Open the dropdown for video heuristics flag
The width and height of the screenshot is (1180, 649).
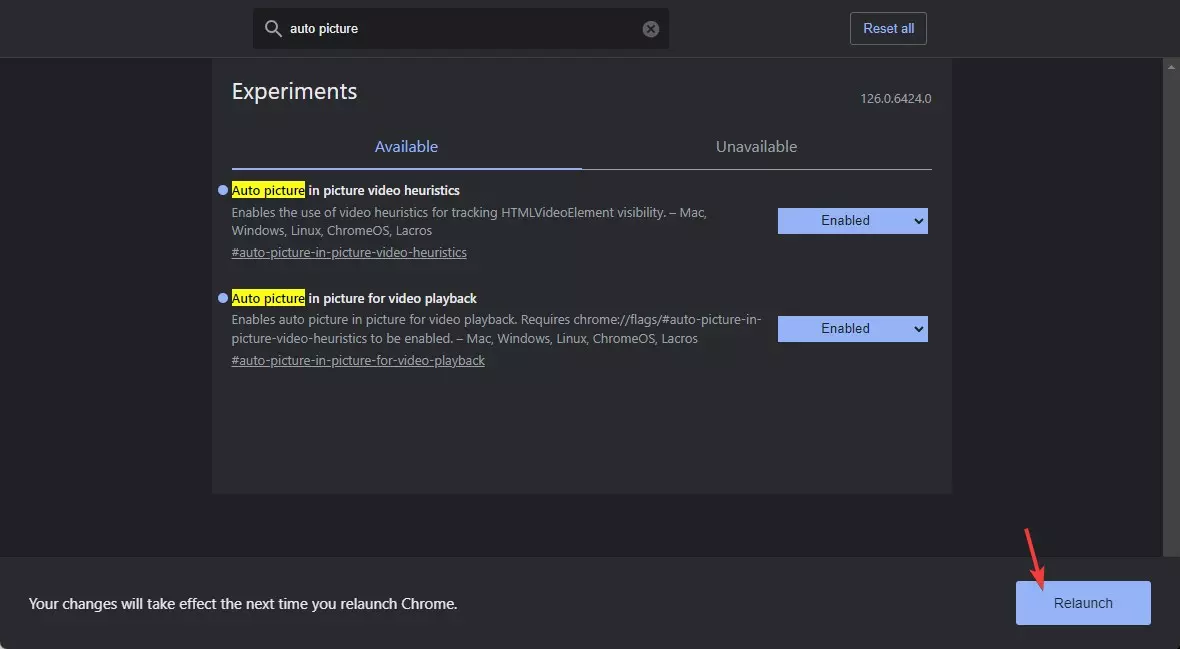point(852,220)
